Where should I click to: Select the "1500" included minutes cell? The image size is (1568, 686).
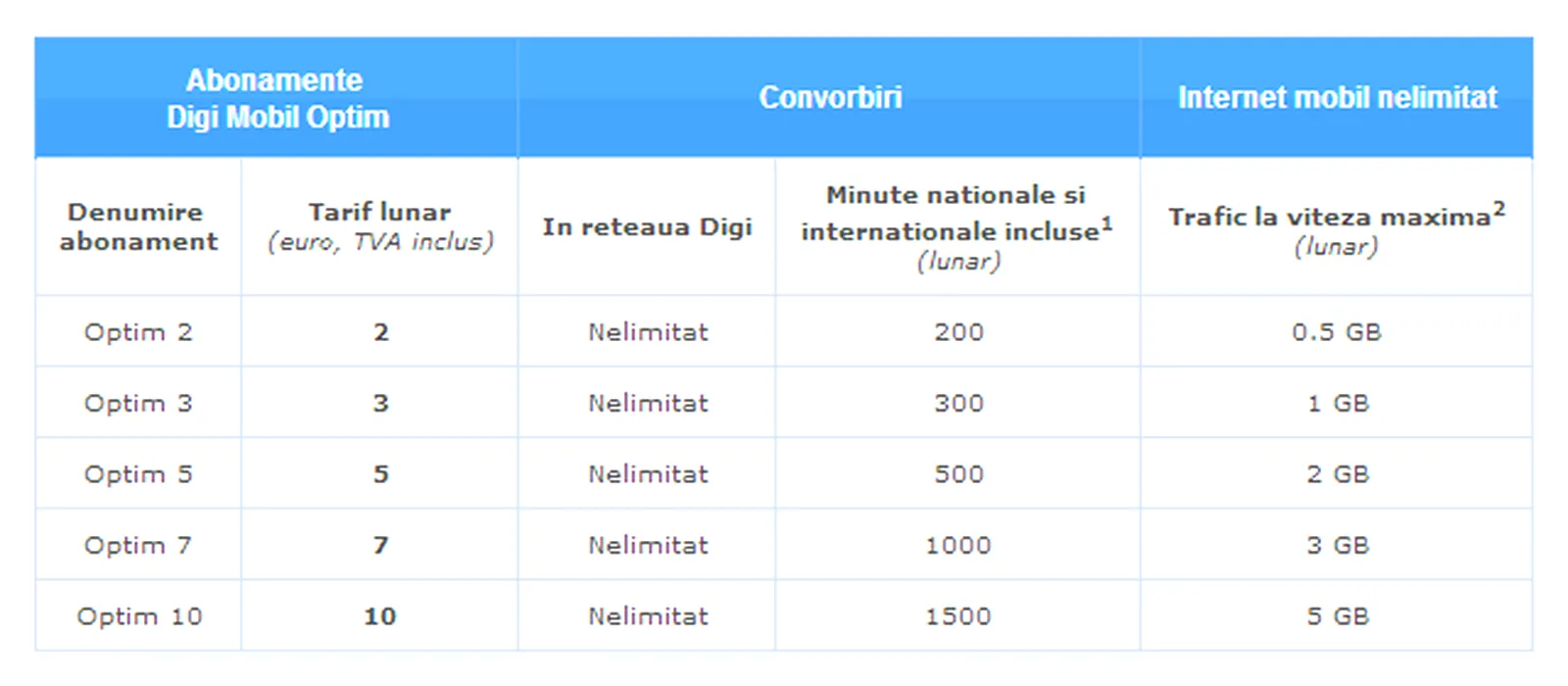click(957, 616)
